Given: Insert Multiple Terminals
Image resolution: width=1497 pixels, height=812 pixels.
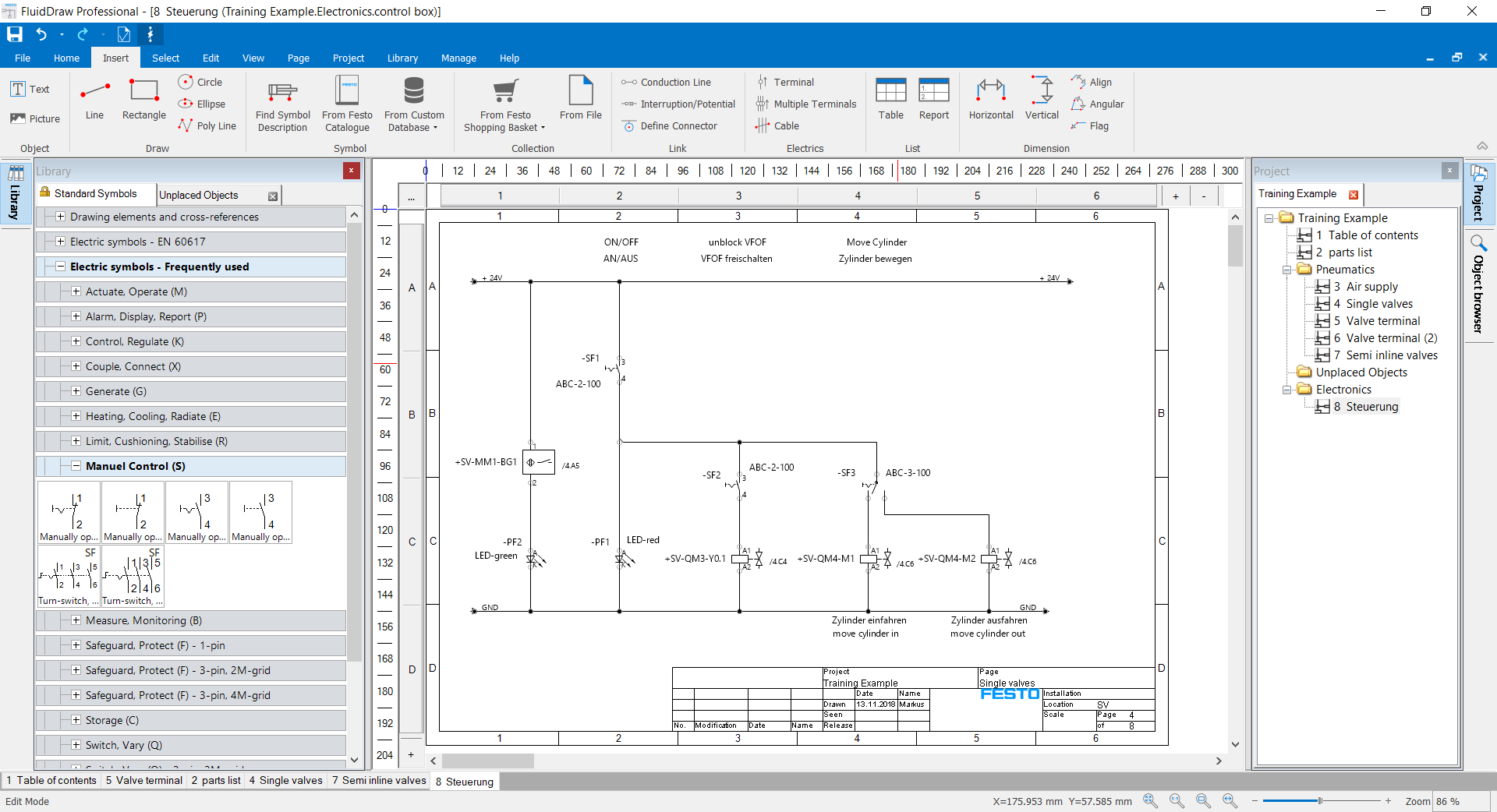Looking at the screenshot, I should [x=805, y=104].
